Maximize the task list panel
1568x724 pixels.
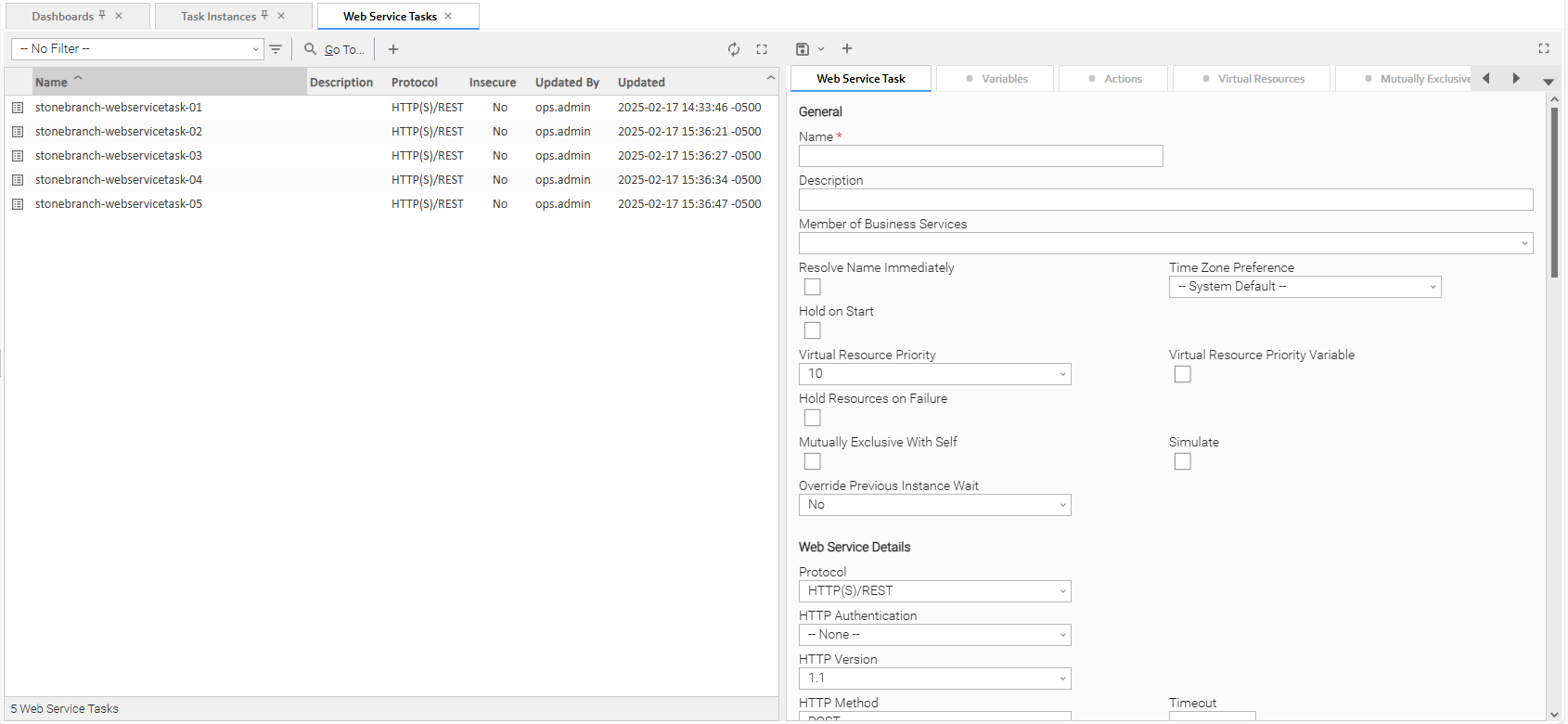[x=762, y=49]
